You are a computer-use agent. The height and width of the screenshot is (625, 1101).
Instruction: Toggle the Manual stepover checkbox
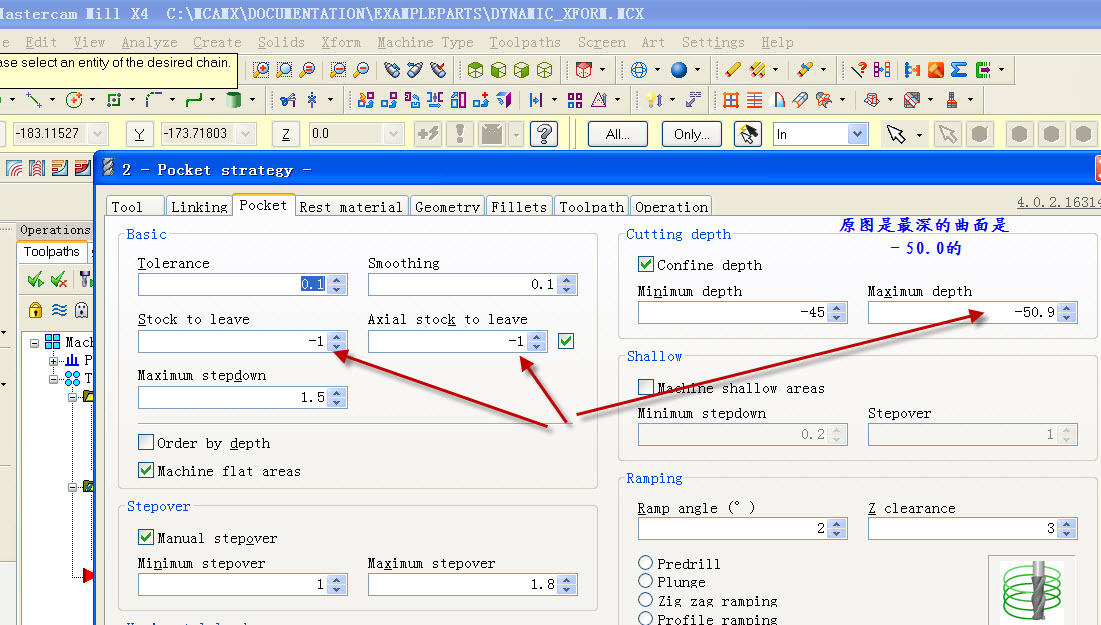tap(145, 537)
